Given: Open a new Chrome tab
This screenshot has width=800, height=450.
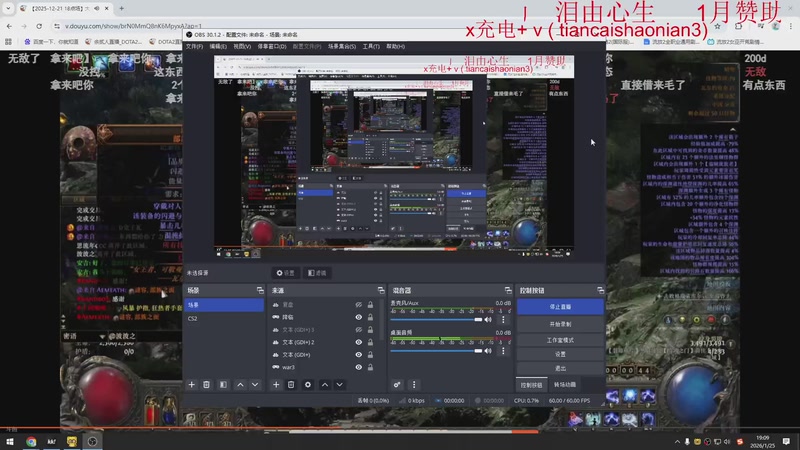Looking at the screenshot, I should (x=121, y=8).
